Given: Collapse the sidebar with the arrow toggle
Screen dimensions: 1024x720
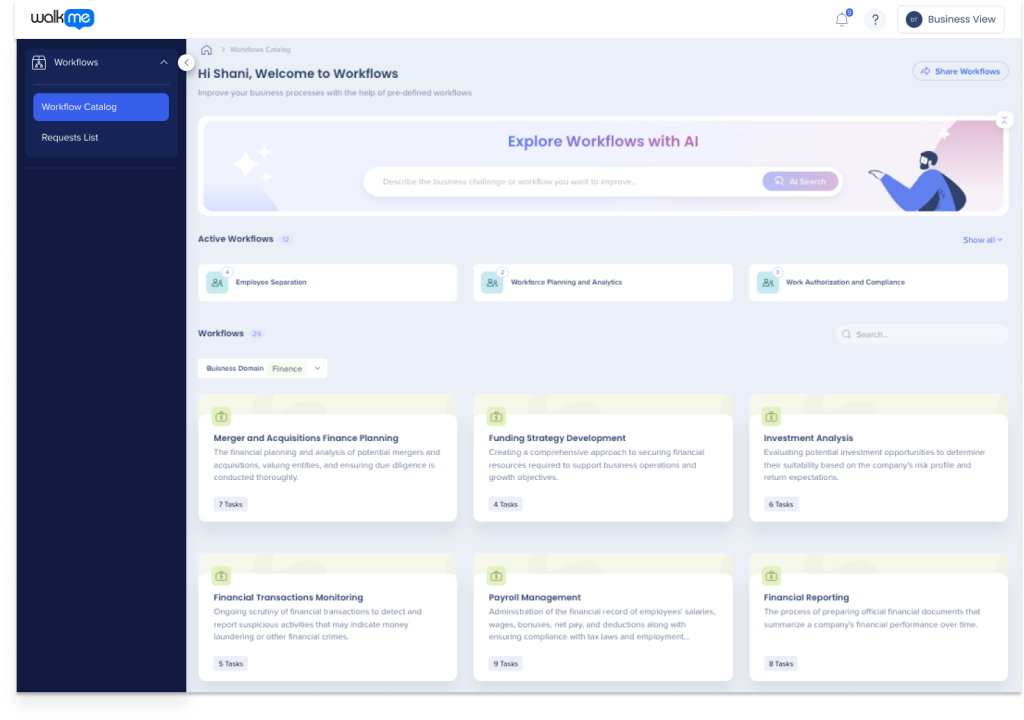Looking at the screenshot, I should pyautogui.click(x=186, y=63).
